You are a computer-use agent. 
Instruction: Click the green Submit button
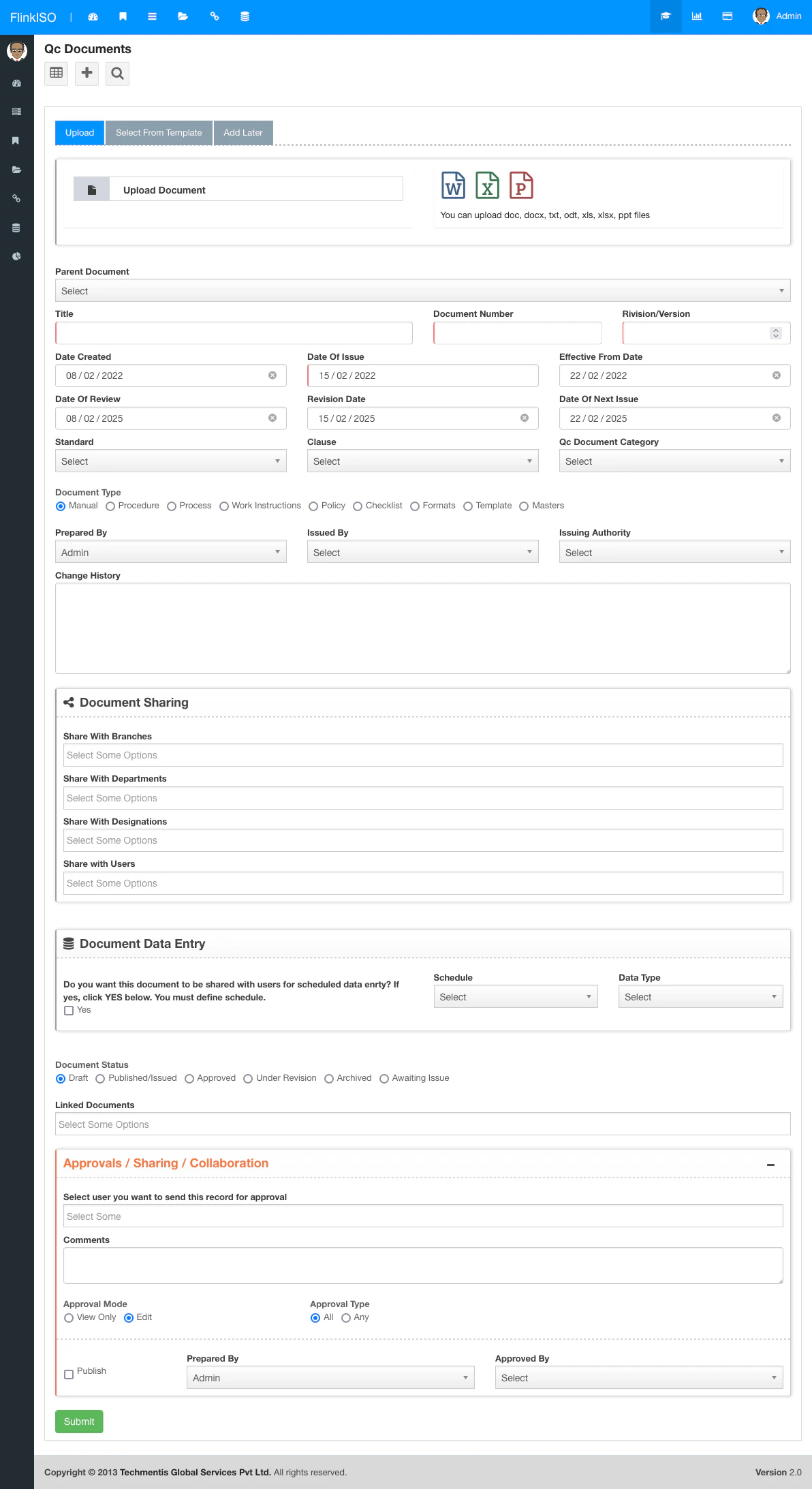click(x=79, y=1422)
